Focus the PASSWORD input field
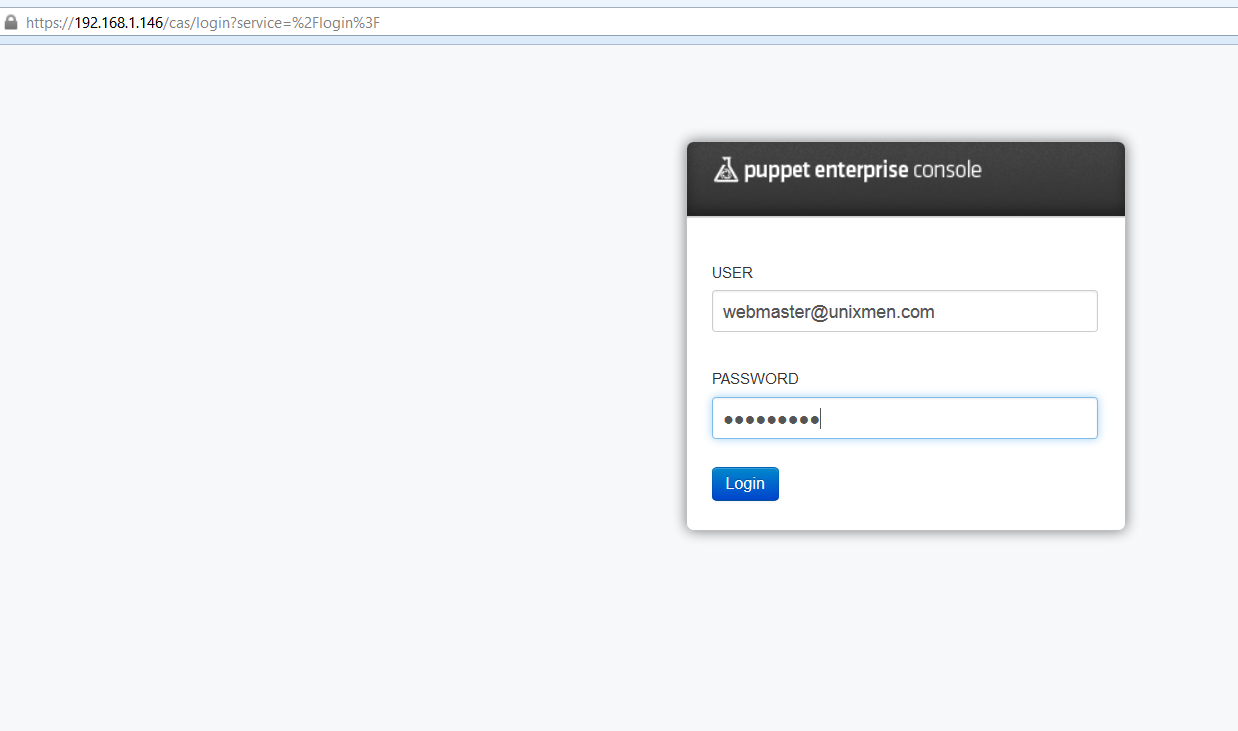Viewport: 1238px width, 731px height. click(x=904, y=418)
